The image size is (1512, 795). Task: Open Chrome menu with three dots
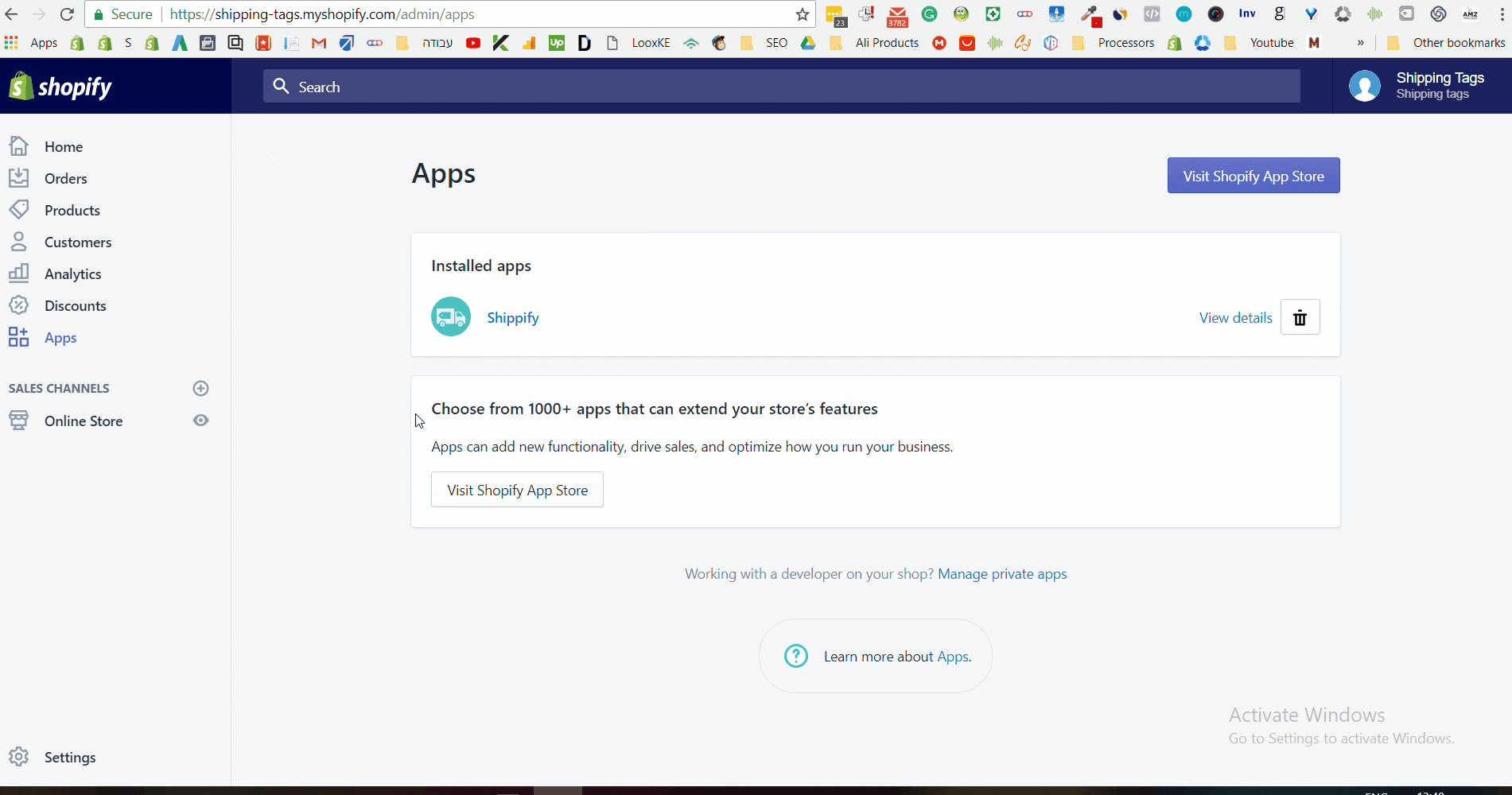point(1502,14)
